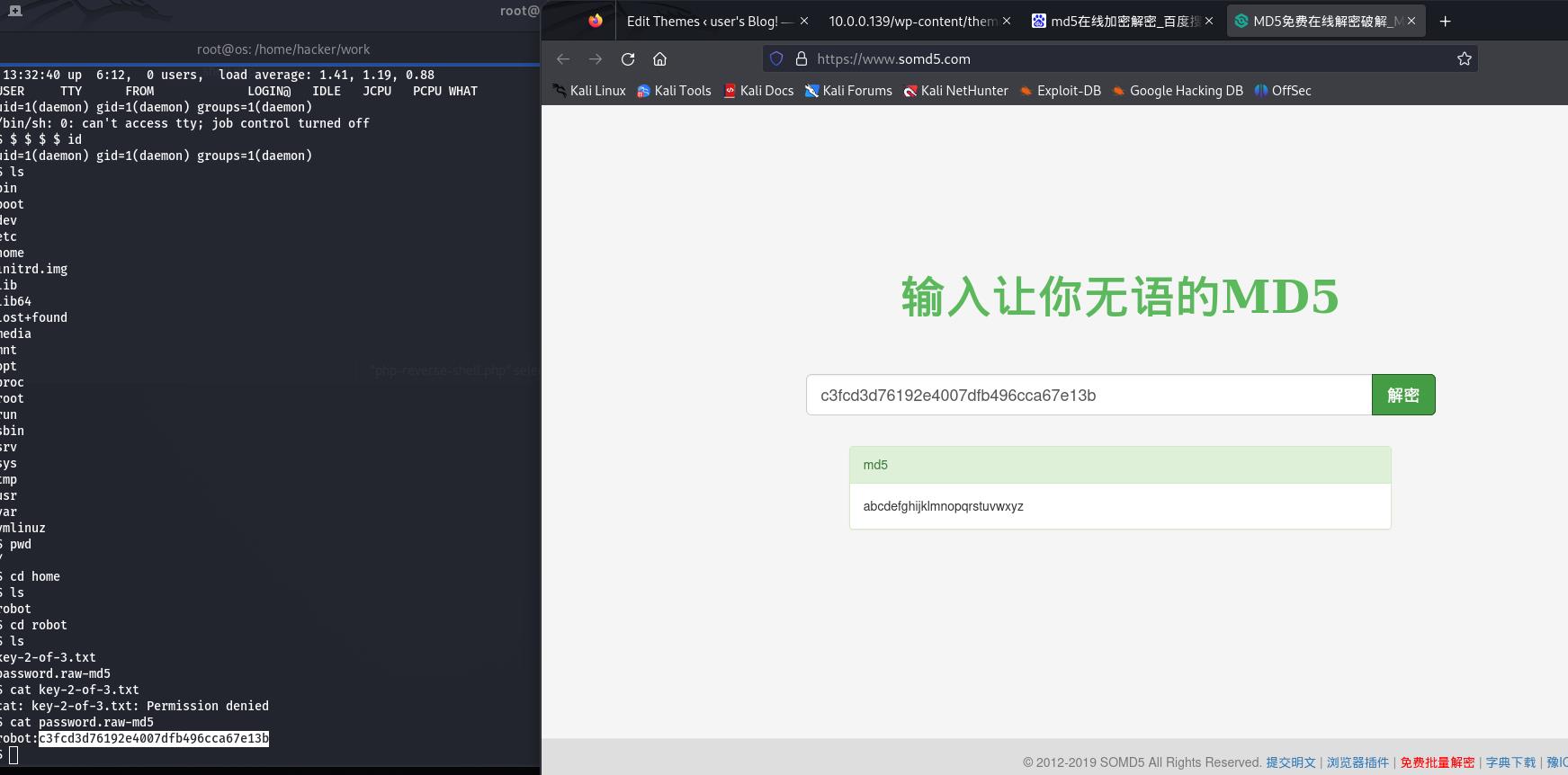
Task: Click the back navigation arrow
Action: [x=563, y=59]
